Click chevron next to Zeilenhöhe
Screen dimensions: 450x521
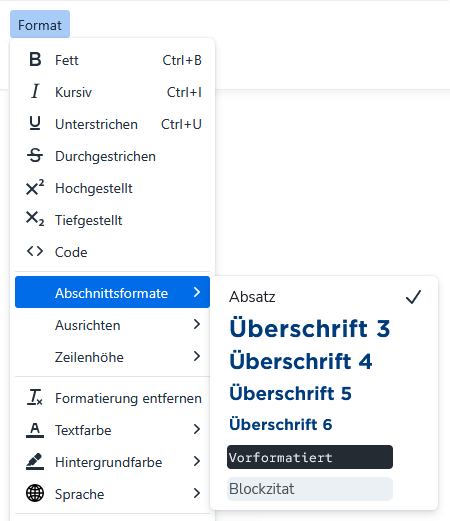197,356
